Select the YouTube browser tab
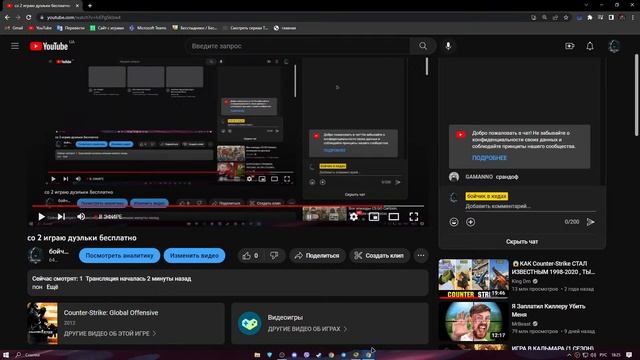Image resolution: width=640 pixels, height=360 pixels. click(41, 6)
